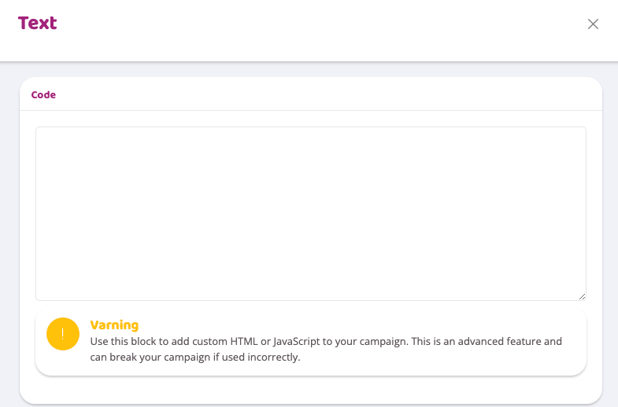Viewport: 618px width, 407px height.
Task: Click the word "HTML" in the warning
Action: tap(244, 341)
